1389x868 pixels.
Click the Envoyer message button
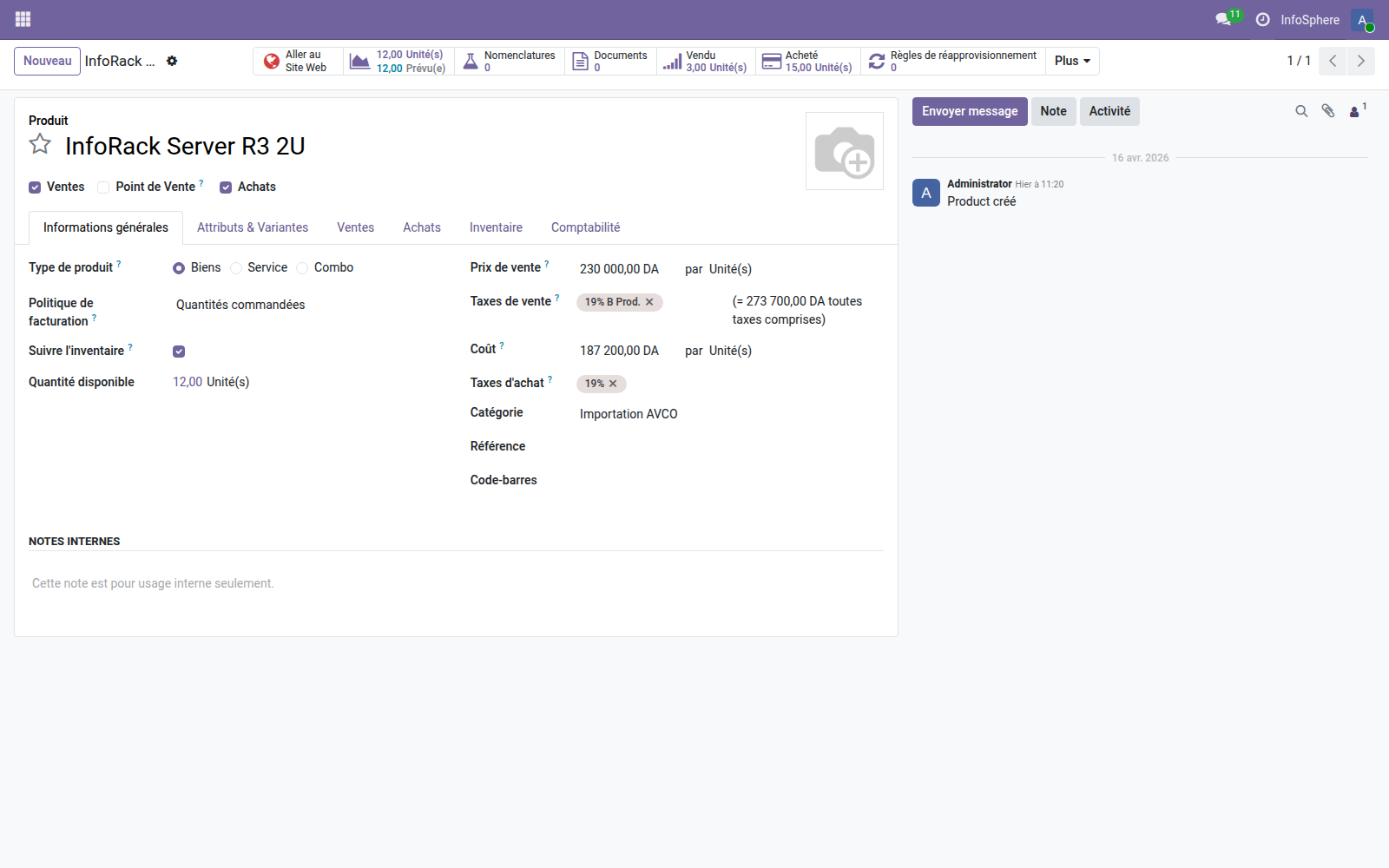pos(969,111)
